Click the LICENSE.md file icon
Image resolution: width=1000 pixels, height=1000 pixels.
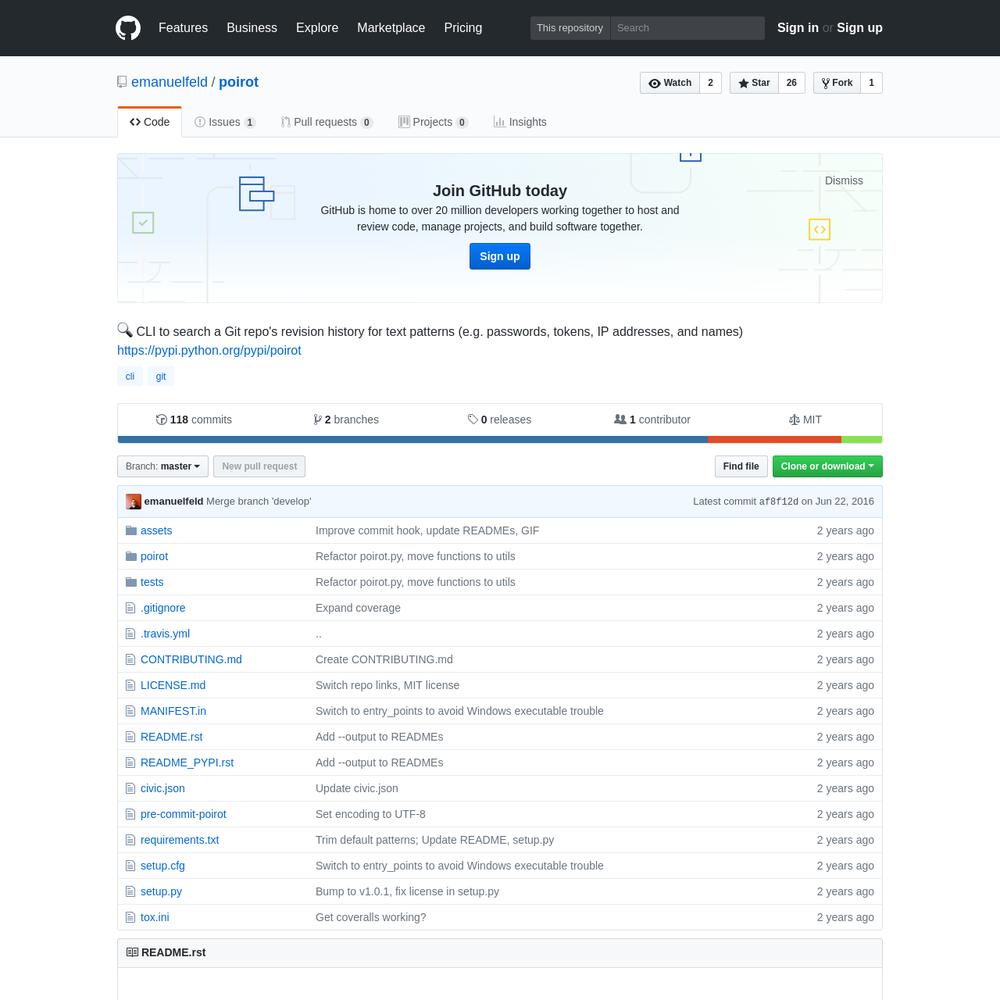131,686
